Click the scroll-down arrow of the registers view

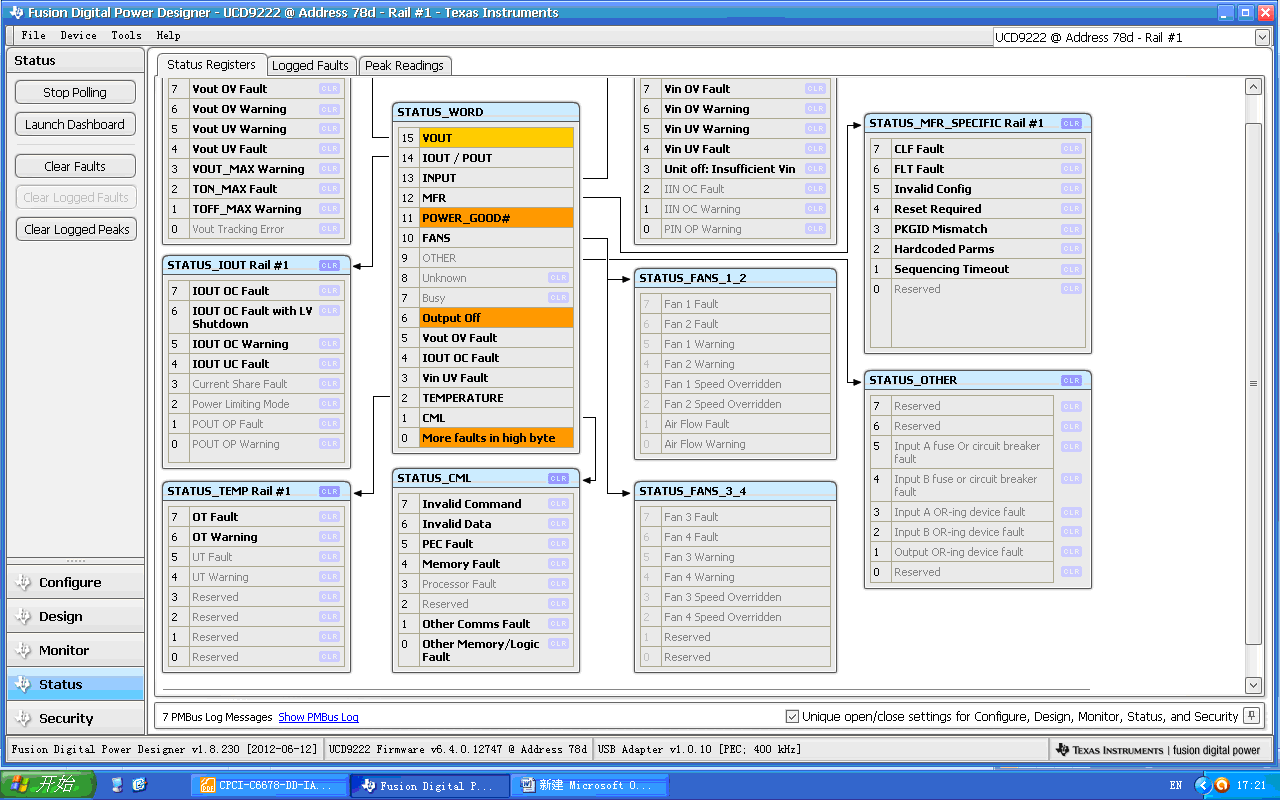coord(1253,685)
